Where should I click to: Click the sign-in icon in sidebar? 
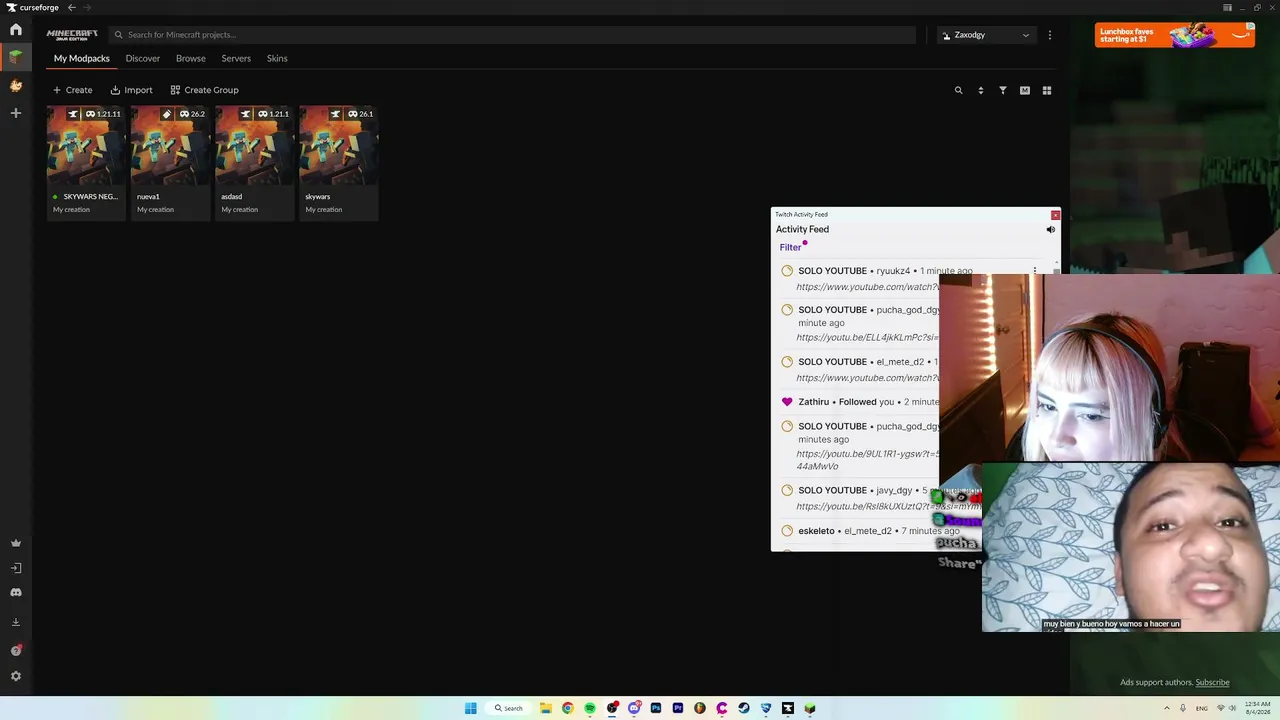pyautogui.click(x=15, y=568)
